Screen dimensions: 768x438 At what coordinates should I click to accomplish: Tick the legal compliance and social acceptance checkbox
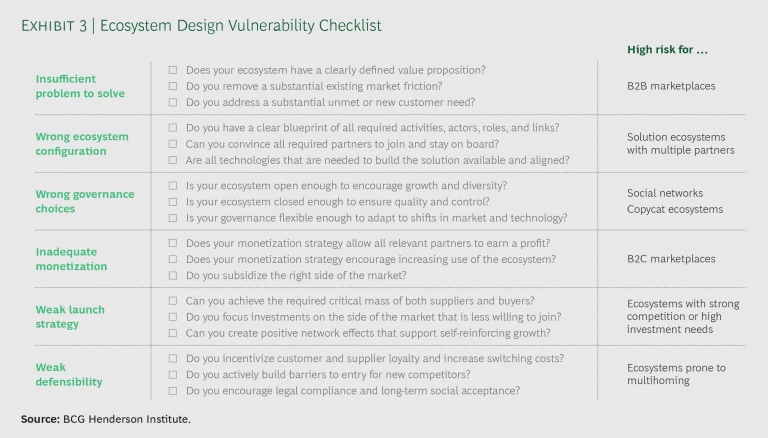[x=173, y=391]
